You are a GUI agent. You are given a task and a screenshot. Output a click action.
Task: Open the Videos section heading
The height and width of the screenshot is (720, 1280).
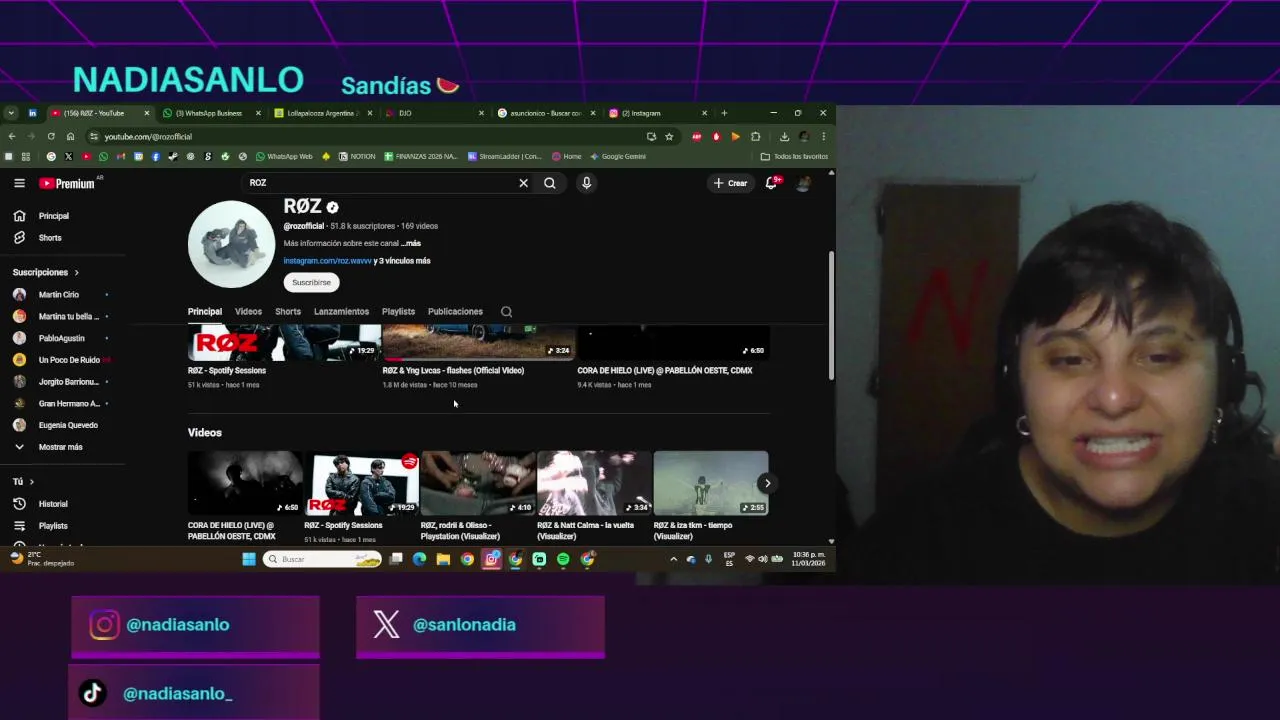click(205, 432)
